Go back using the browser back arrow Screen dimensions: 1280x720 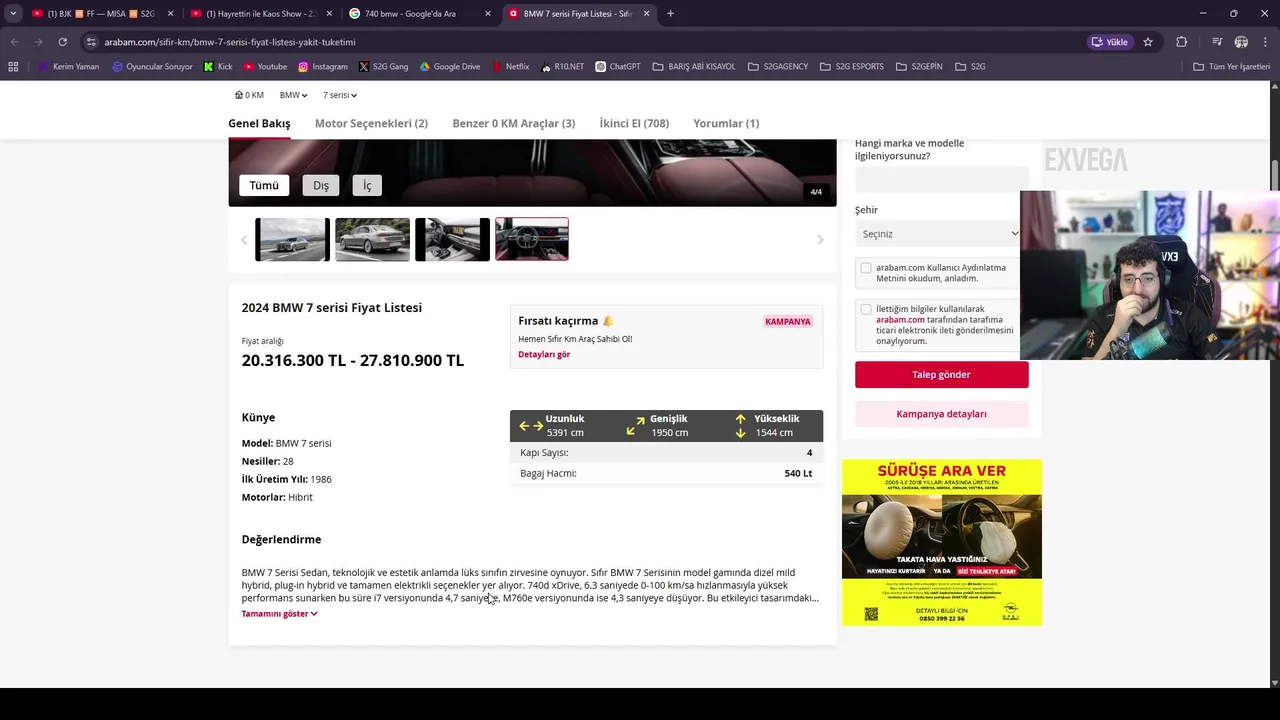[x=14, y=42]
